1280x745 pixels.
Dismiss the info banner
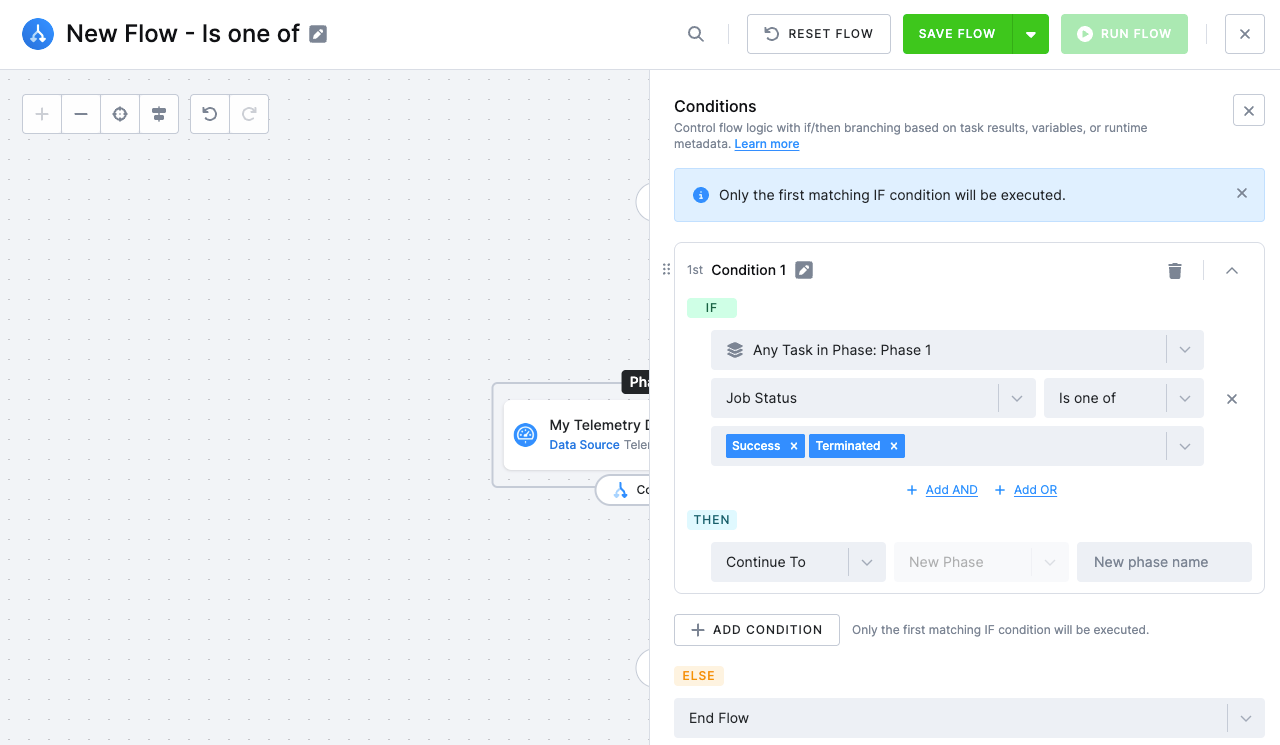(1242, 194)
